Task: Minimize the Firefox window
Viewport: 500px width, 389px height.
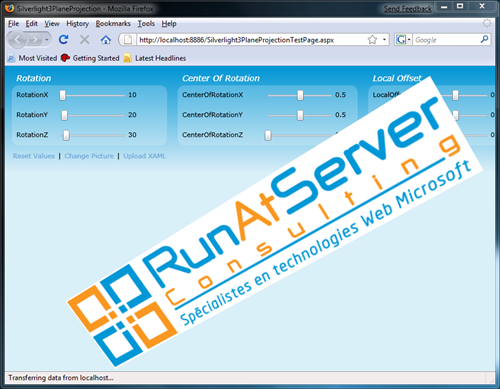Action: (444, 7)
